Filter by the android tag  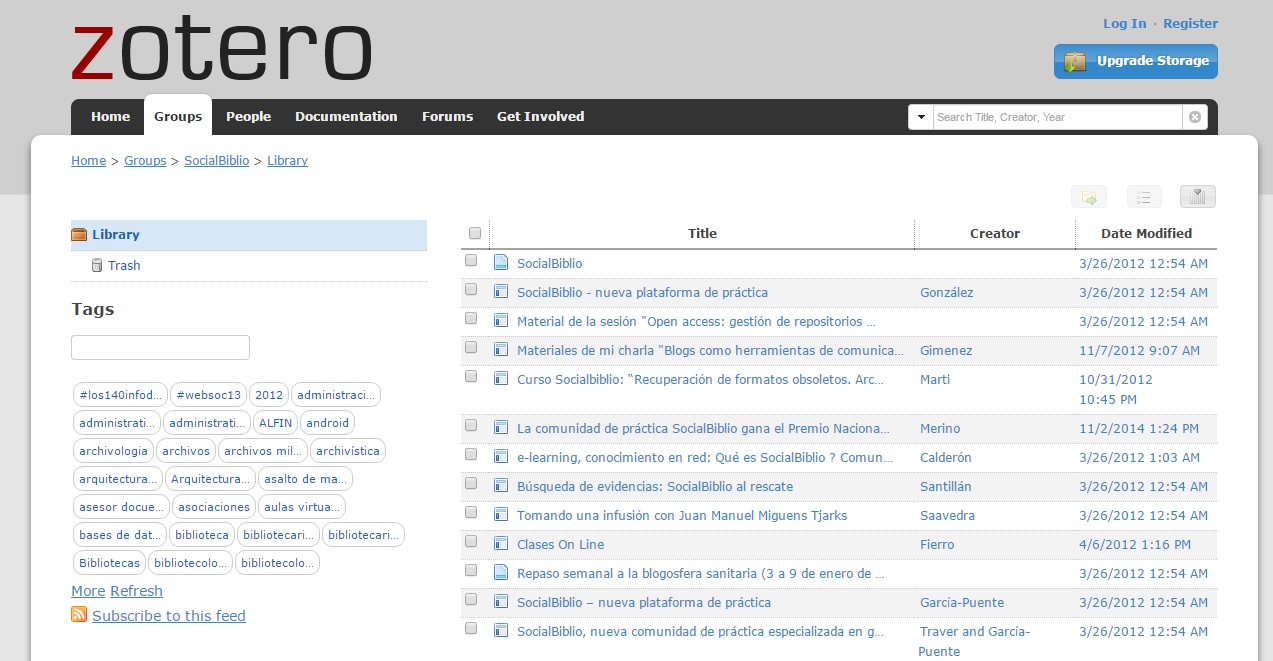click(327, 423)
